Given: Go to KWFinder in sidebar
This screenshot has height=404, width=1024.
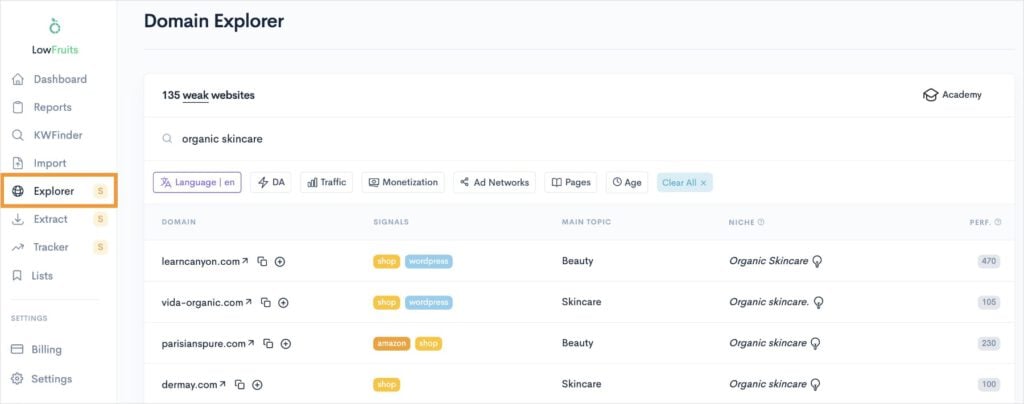Looking at the screenshot, I should 47,135.
